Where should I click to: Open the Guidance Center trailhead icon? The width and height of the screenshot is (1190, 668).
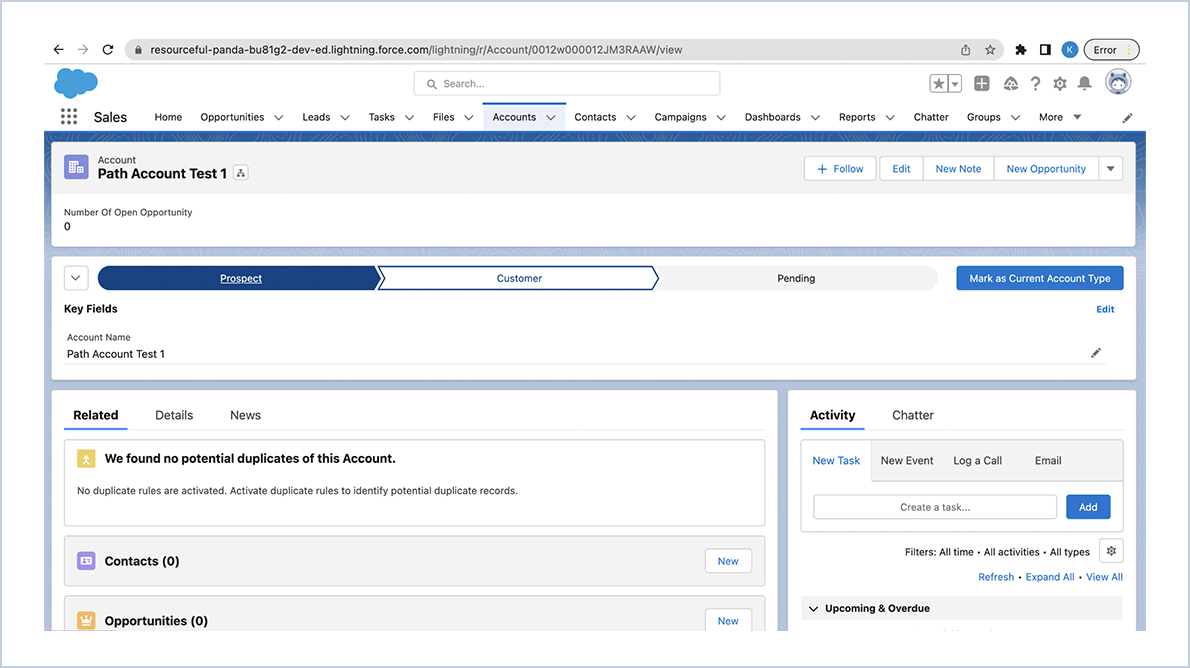pos(1010,84)
